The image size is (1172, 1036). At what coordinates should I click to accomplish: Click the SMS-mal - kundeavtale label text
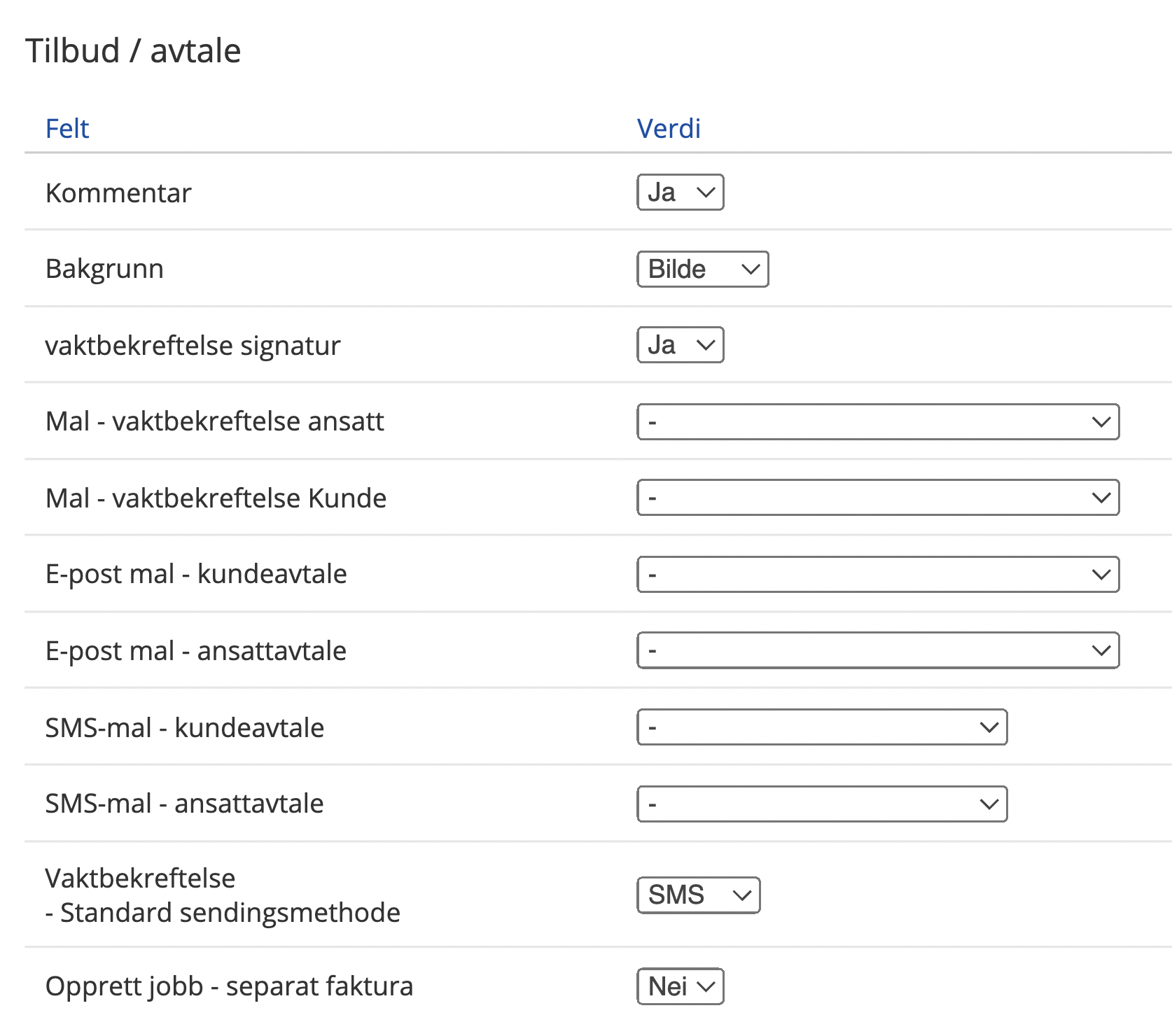point(185,728)
